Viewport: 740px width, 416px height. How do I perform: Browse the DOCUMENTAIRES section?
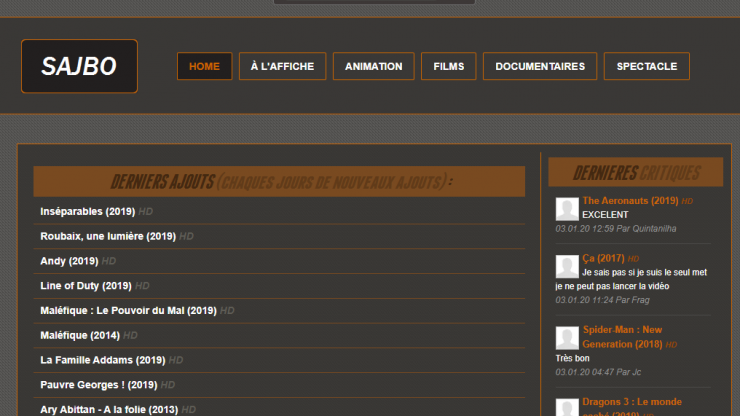(x=540, y=67)
